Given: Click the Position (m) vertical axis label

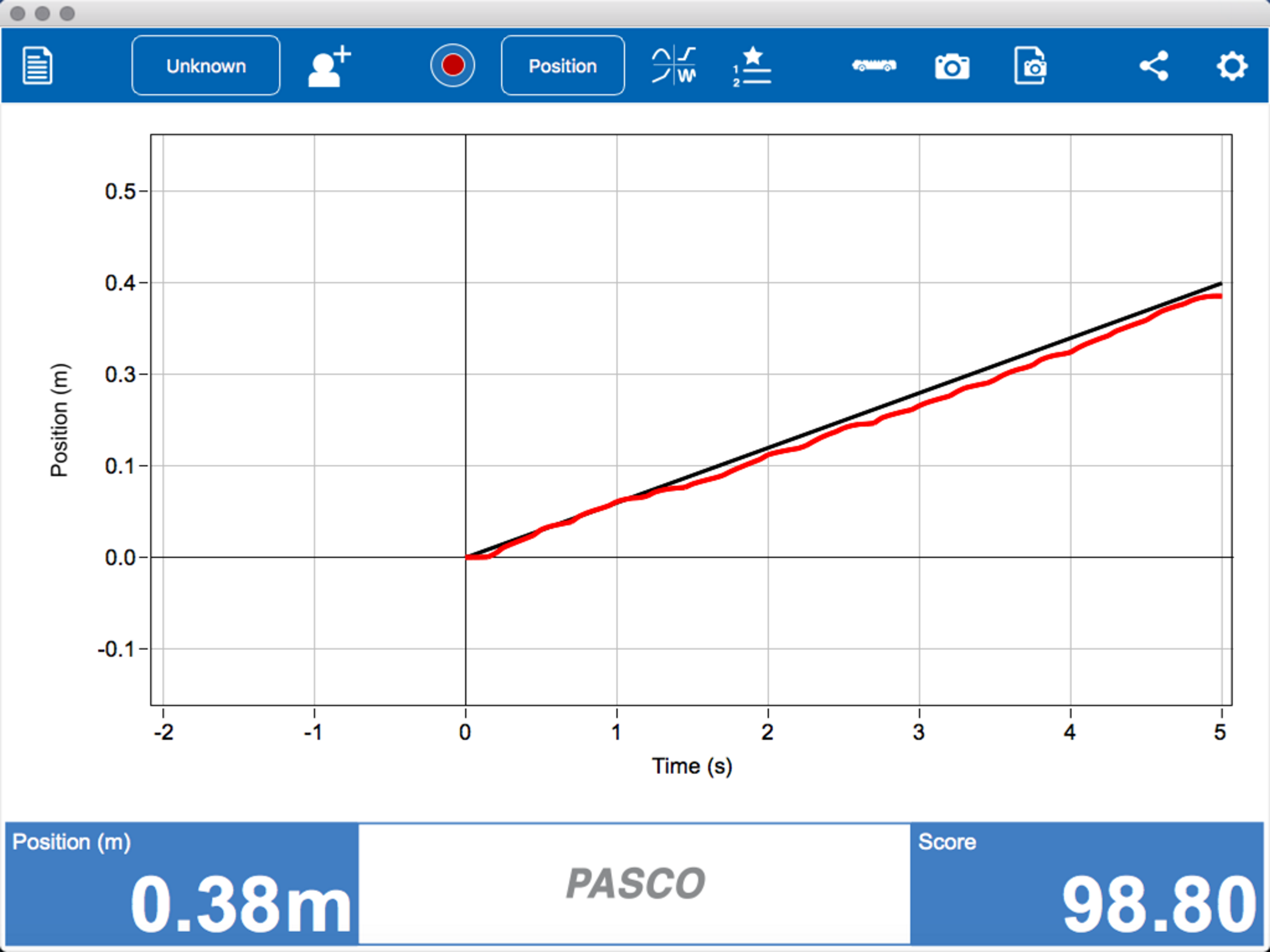Looking at the screenshot, I should pos(59,420).
